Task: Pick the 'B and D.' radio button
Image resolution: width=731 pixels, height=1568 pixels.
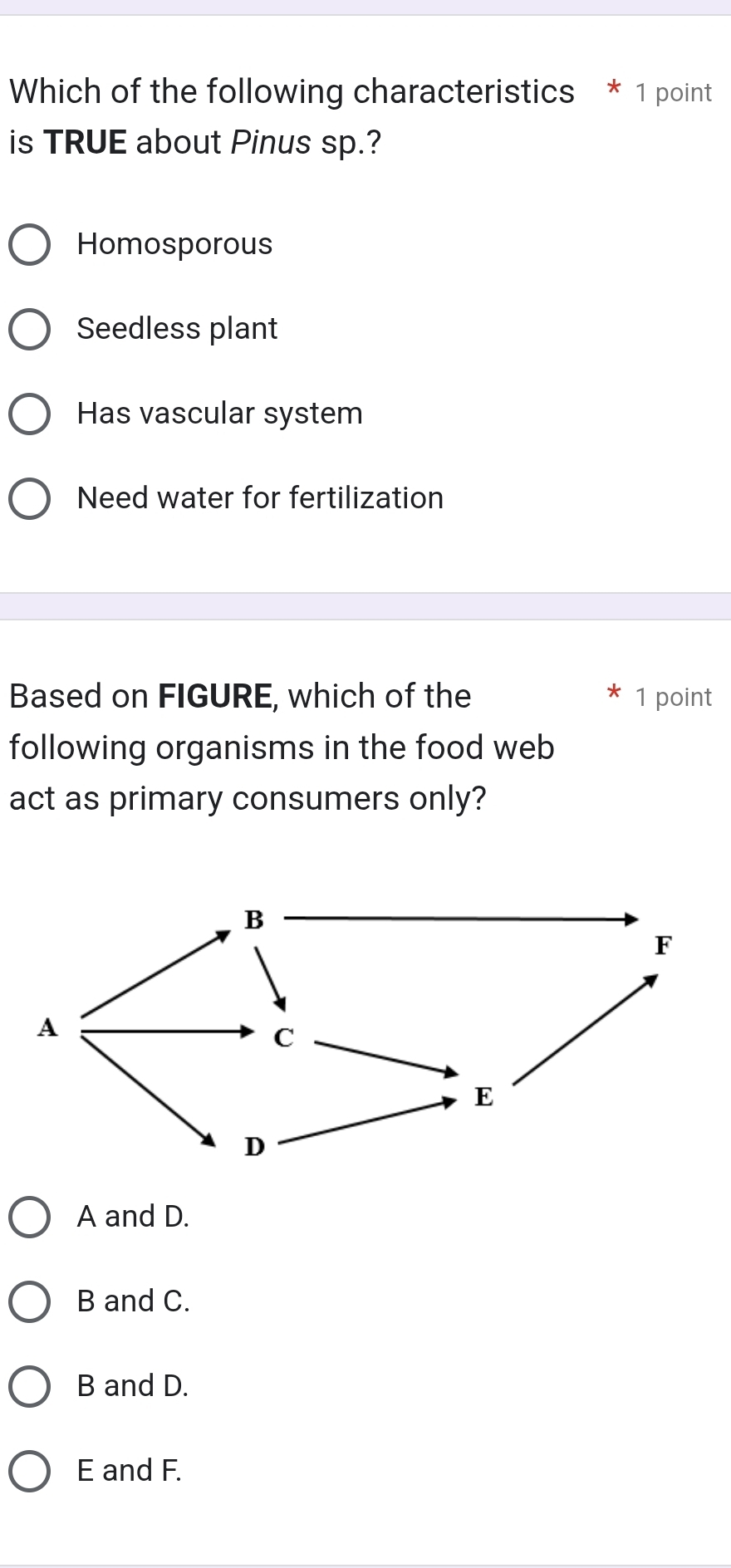Action: (x=30, y=1387)
